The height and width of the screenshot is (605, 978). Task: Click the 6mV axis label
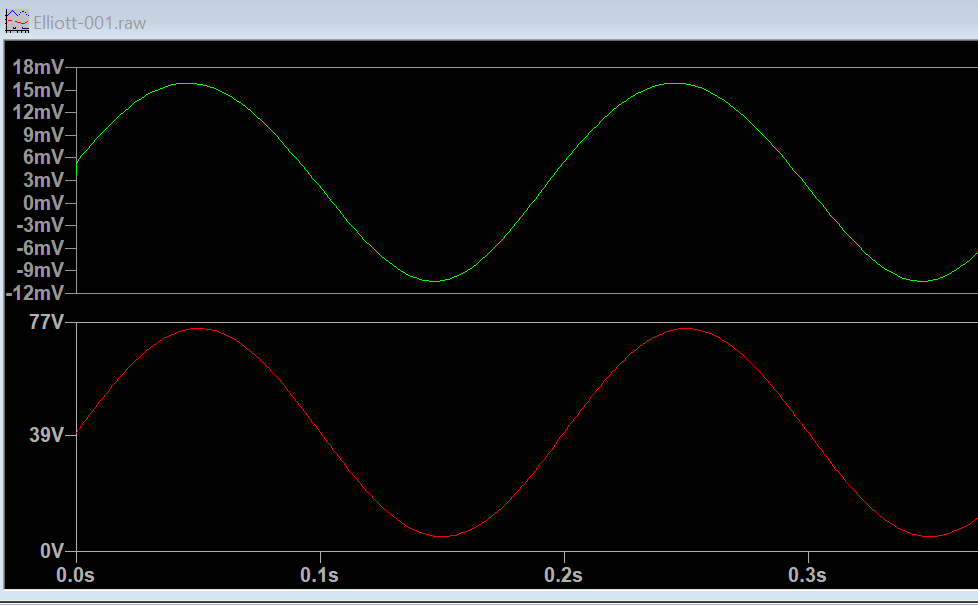point(43,157)
